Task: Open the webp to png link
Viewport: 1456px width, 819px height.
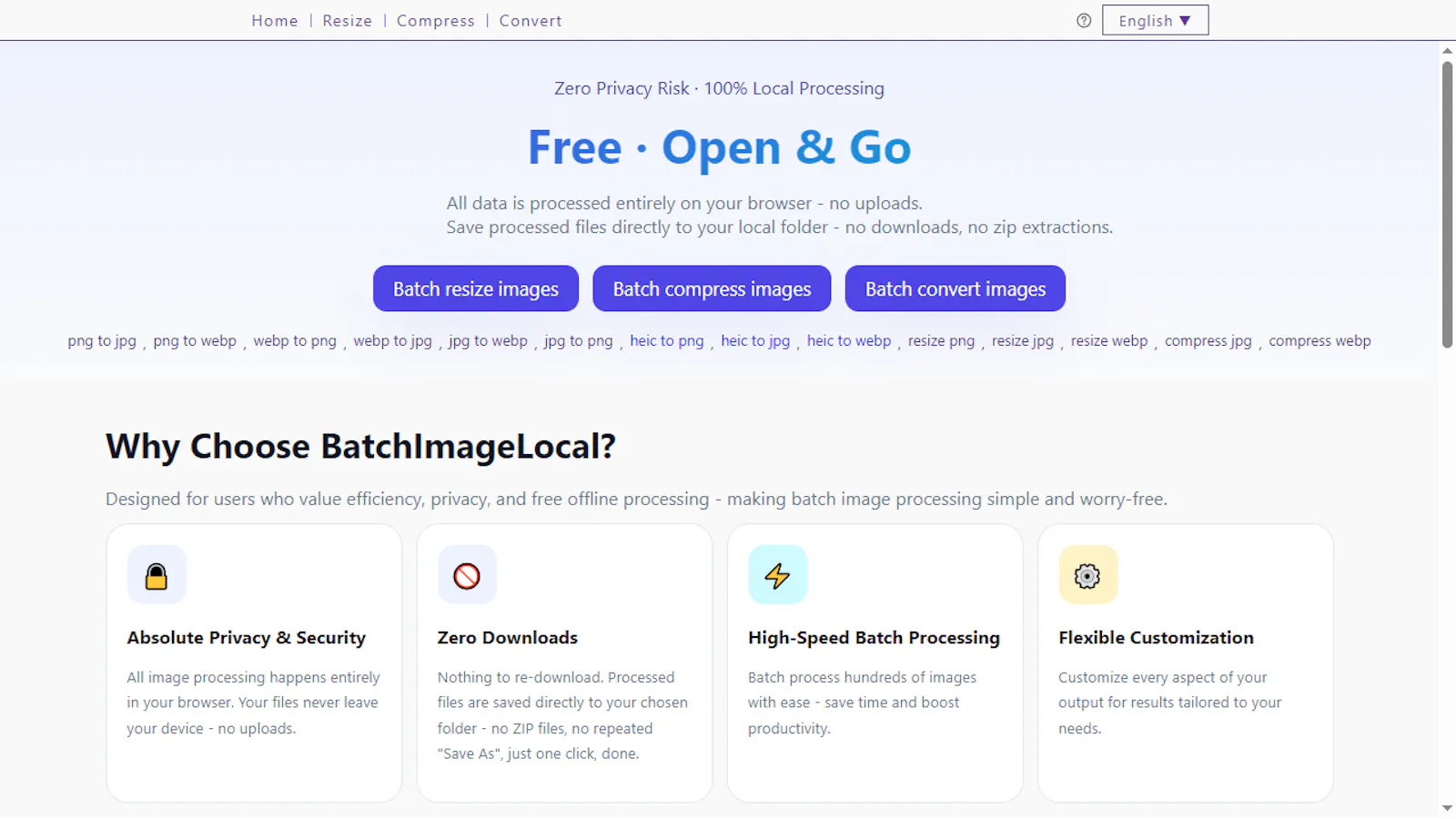Action: pos(295,341)
